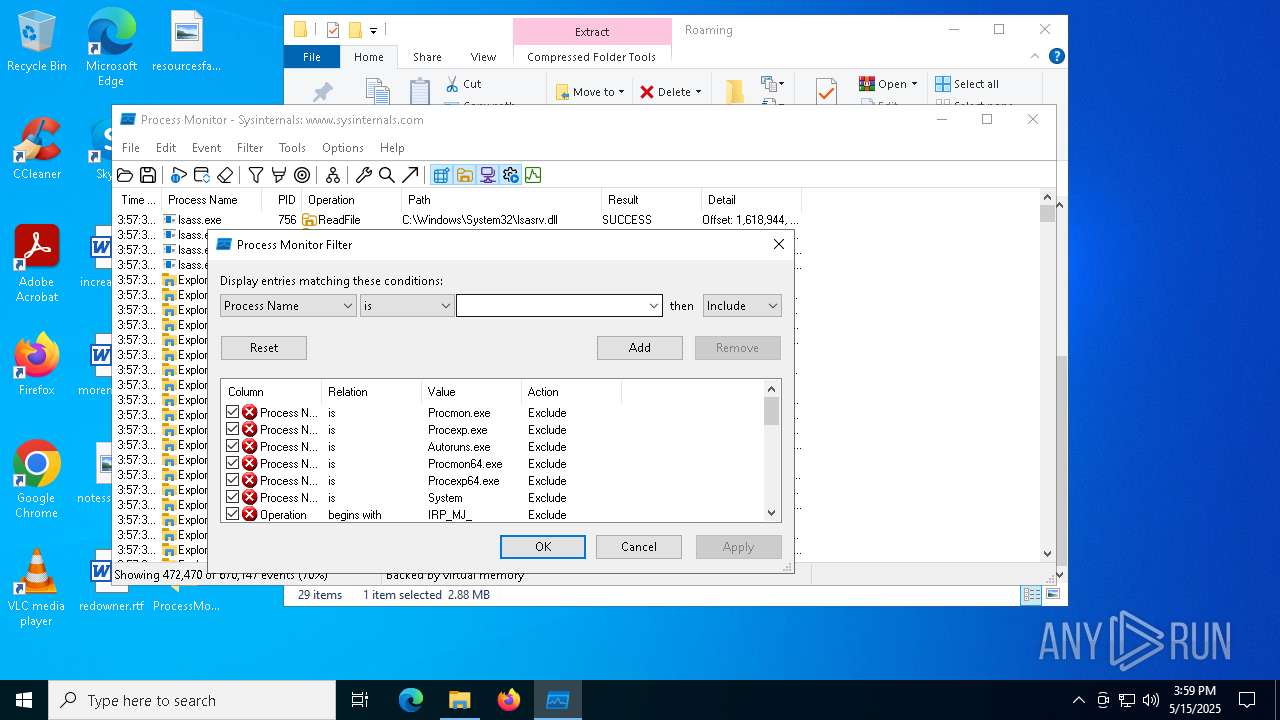Open CCleaner desktop shortcut
This screenshot has width=1280, height=720.
pyautogui.click(x=37, y=149)
